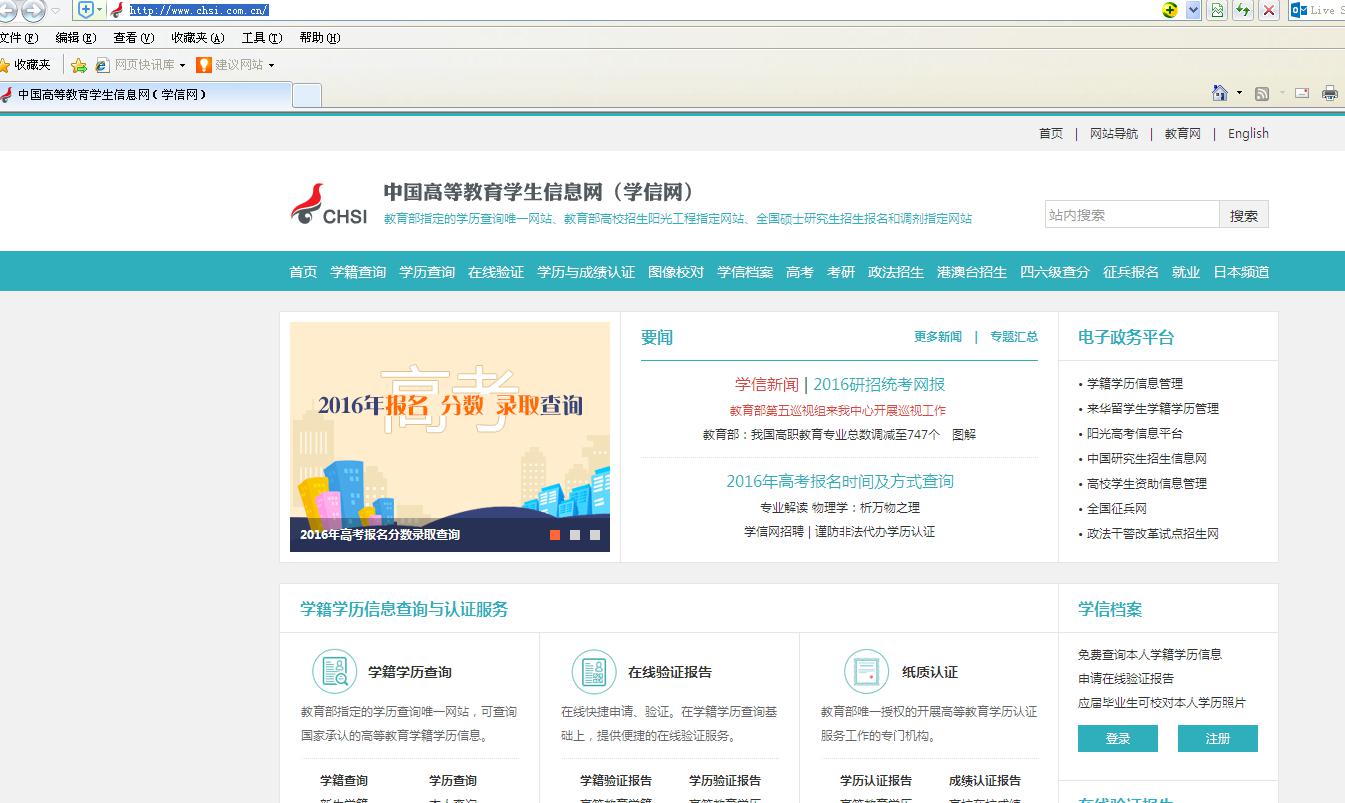Select the first orange carousel slide indicator
The image size is (1345, 803).
[555, 535]
